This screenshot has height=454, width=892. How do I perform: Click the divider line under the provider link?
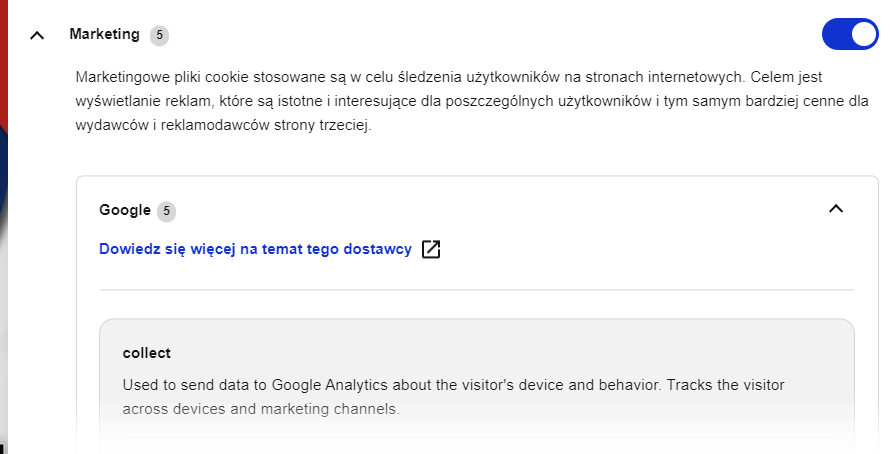click(477, 290)
